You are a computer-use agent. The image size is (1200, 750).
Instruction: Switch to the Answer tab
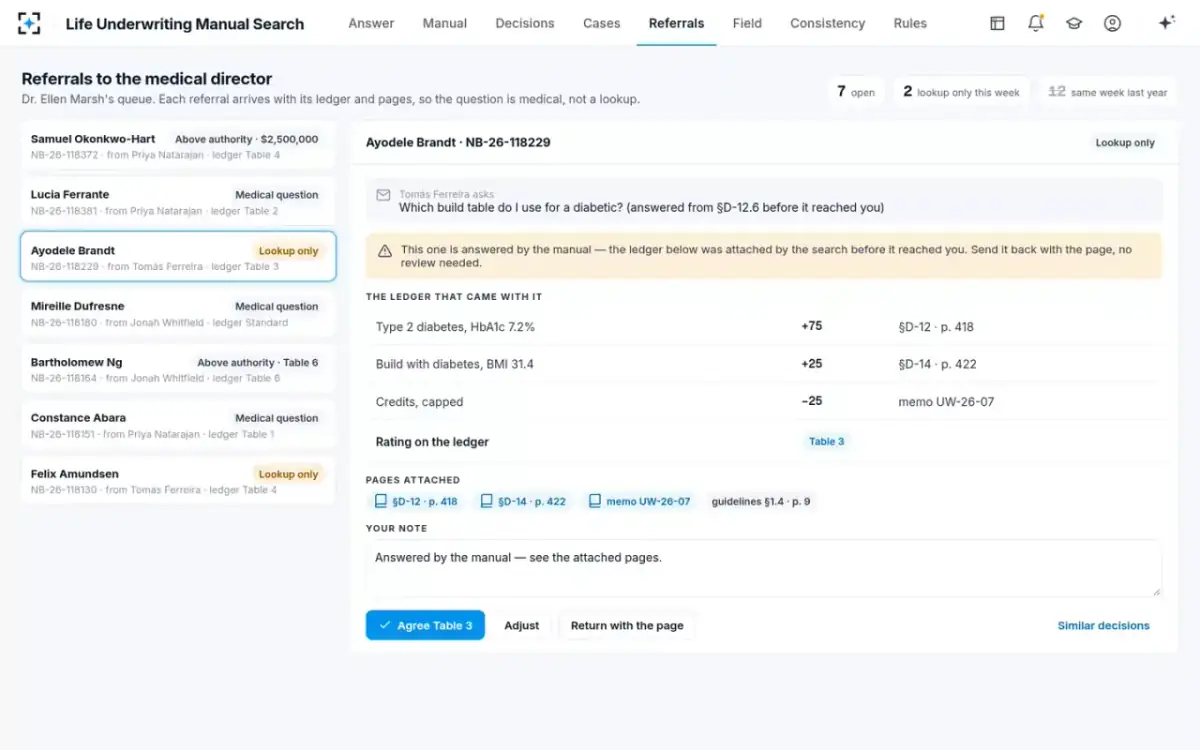[371, 23]
